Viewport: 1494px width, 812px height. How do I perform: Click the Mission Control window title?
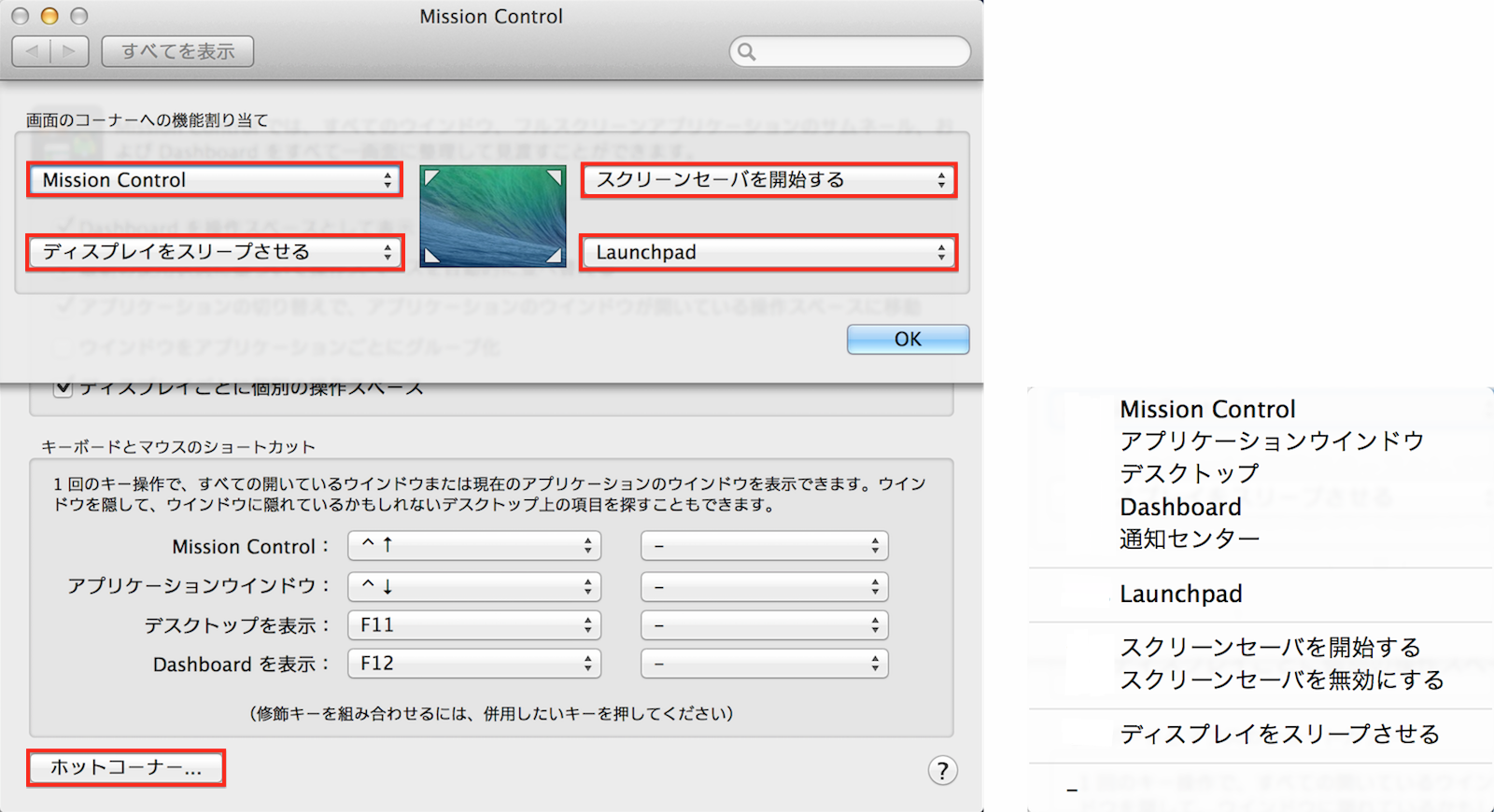pos(491,17)
